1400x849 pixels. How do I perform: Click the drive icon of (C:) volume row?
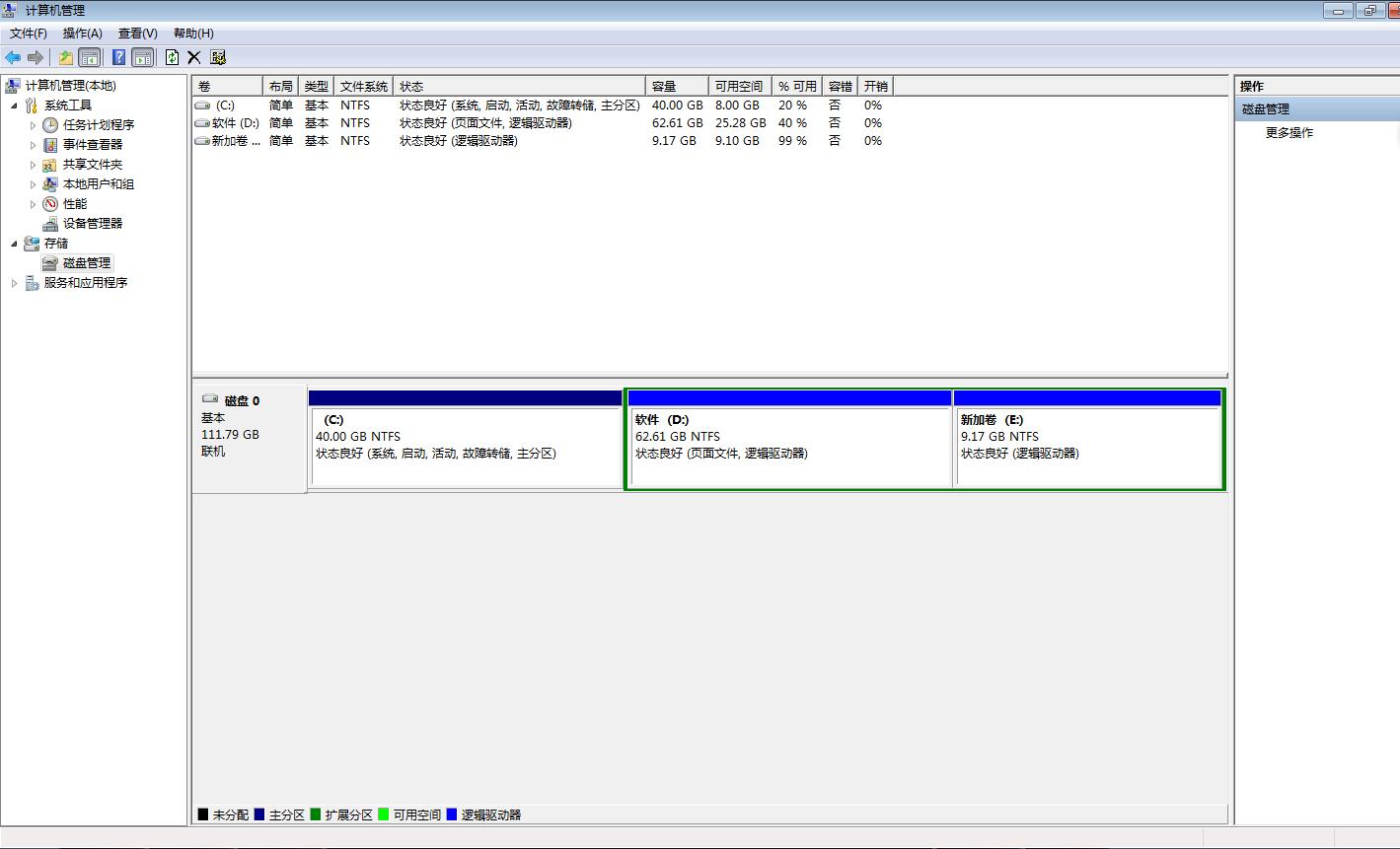coord(202,106)
